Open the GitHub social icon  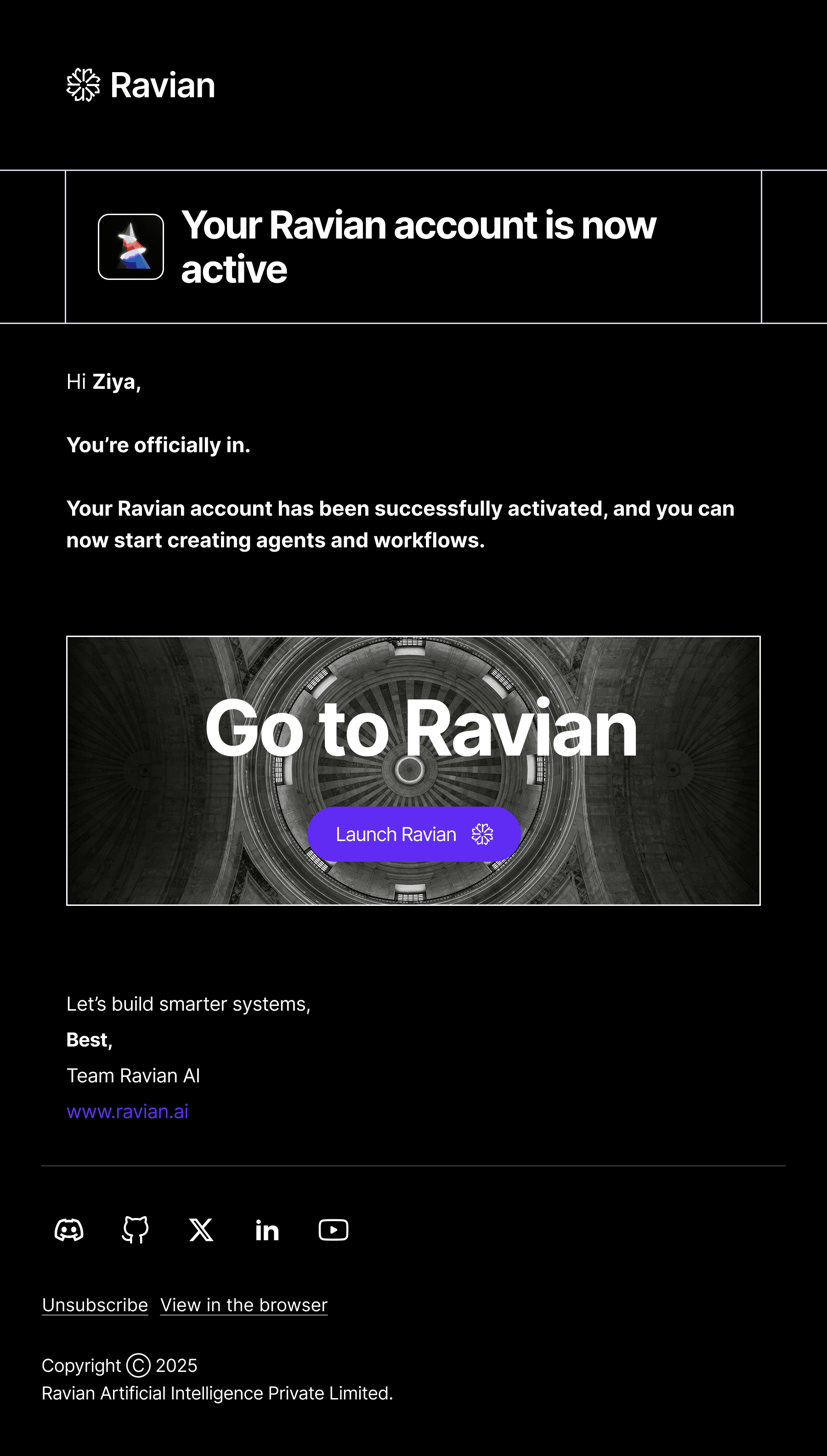[x=135, y=1230]
